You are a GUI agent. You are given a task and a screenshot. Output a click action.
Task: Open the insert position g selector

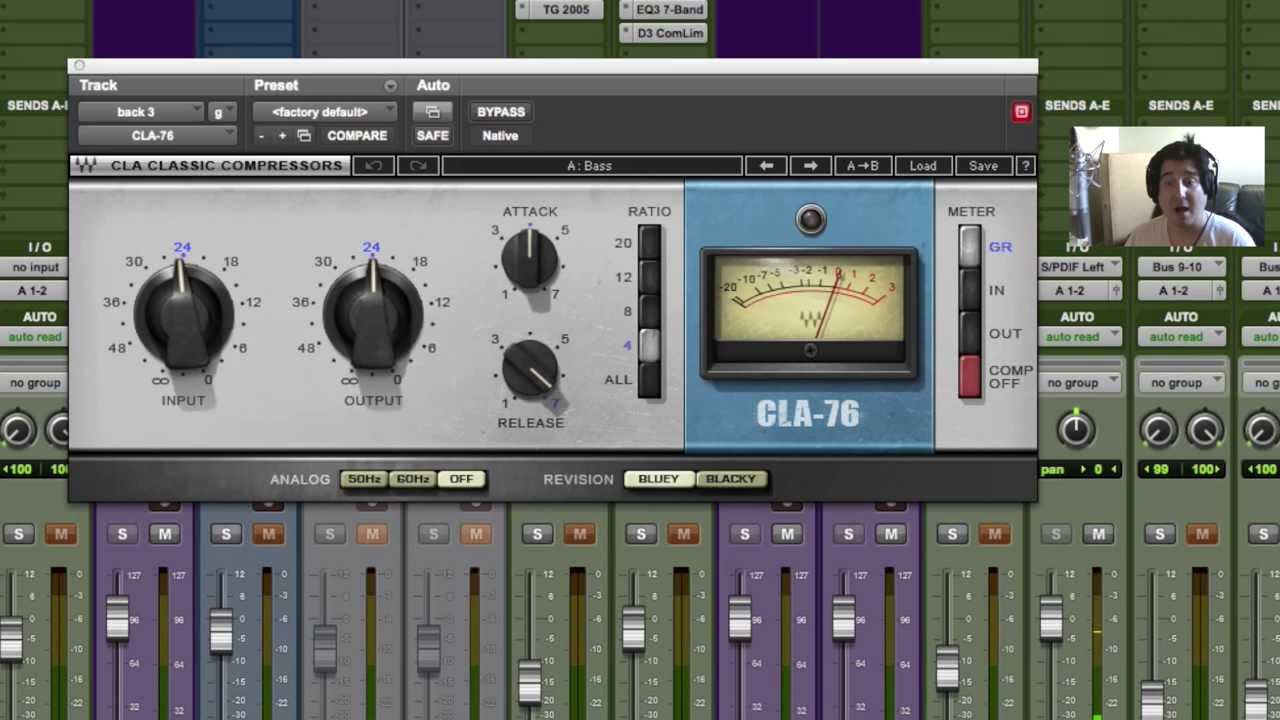pyautogui.click(x=222, y=112)
